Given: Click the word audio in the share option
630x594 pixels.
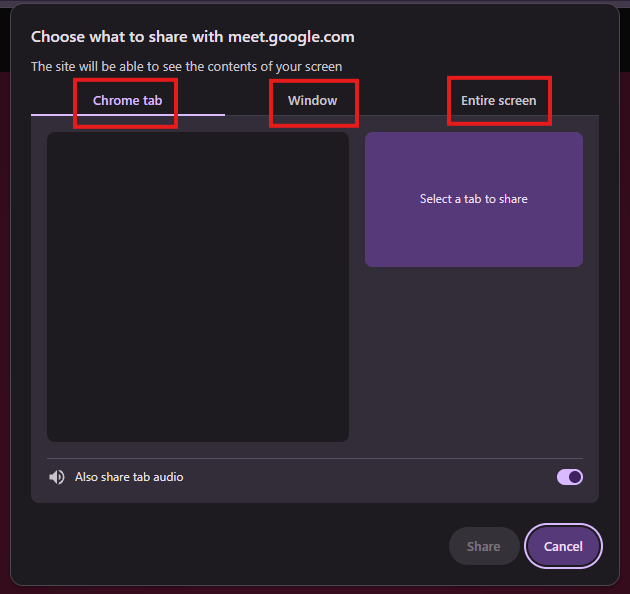Looking at the screenshot, I should (168, 477).
